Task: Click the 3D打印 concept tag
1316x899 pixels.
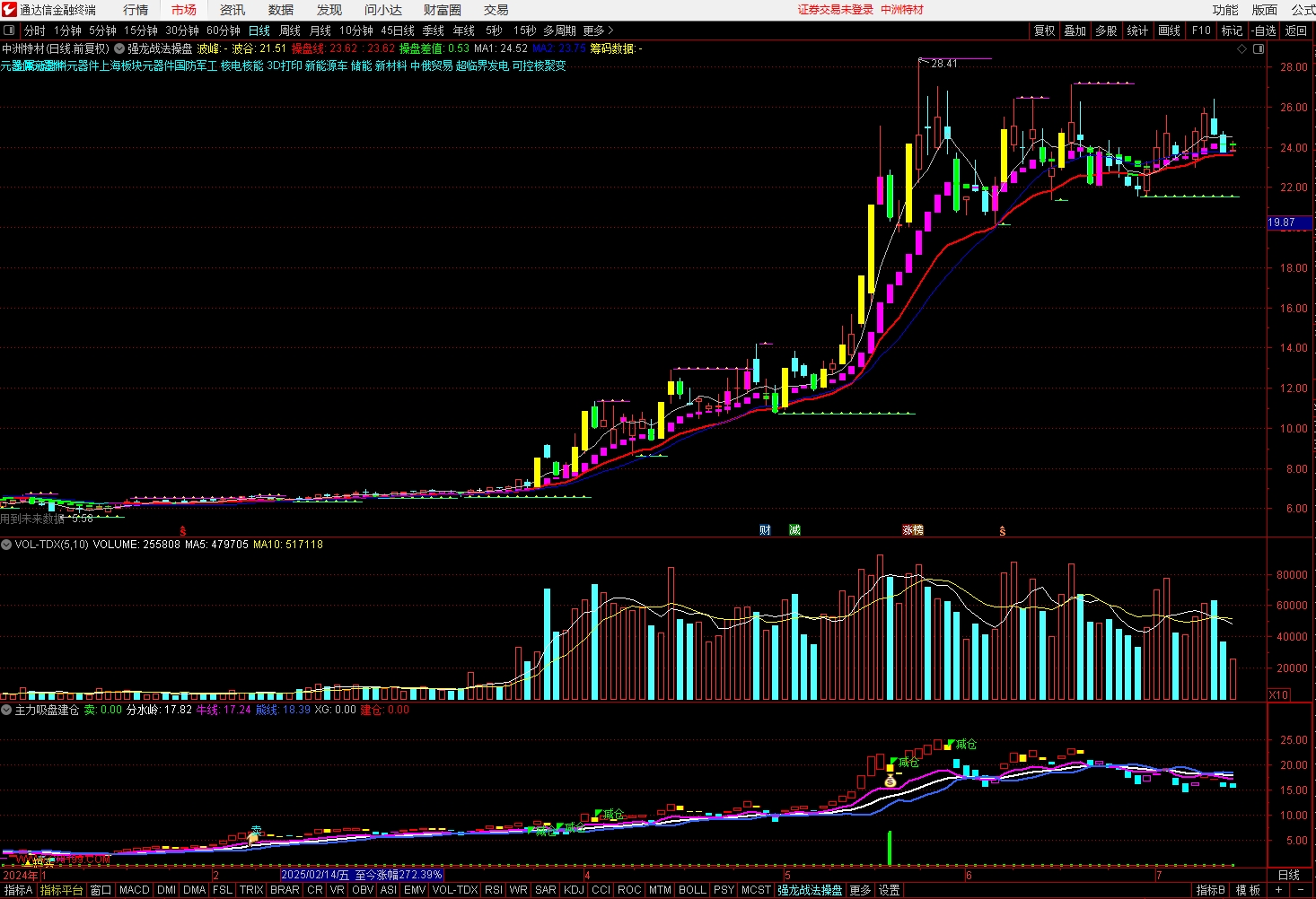Action: (x=285, y=65)
